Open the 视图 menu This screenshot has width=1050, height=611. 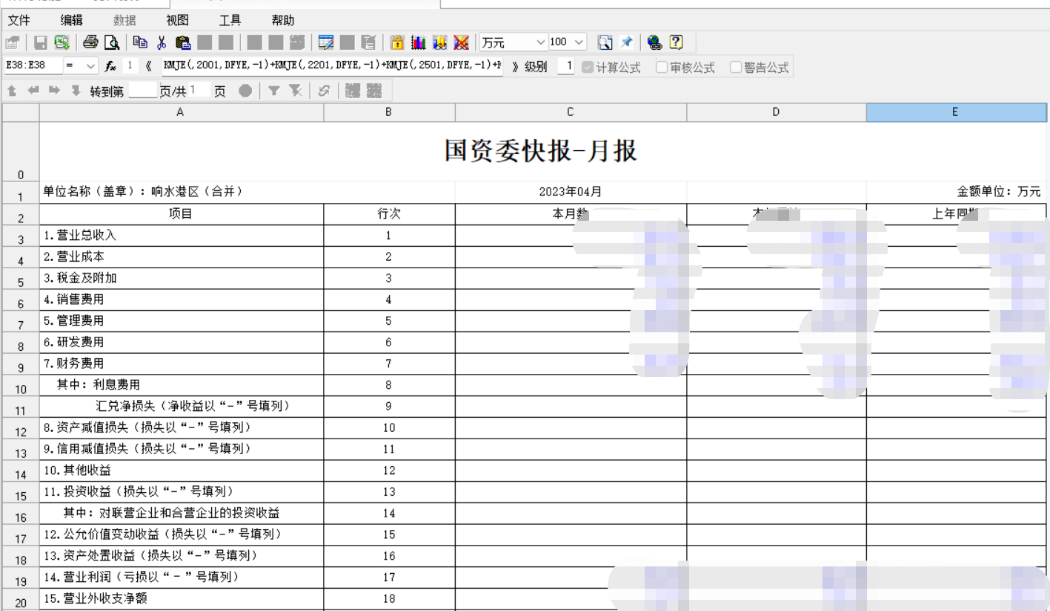(x=177, y=20)
